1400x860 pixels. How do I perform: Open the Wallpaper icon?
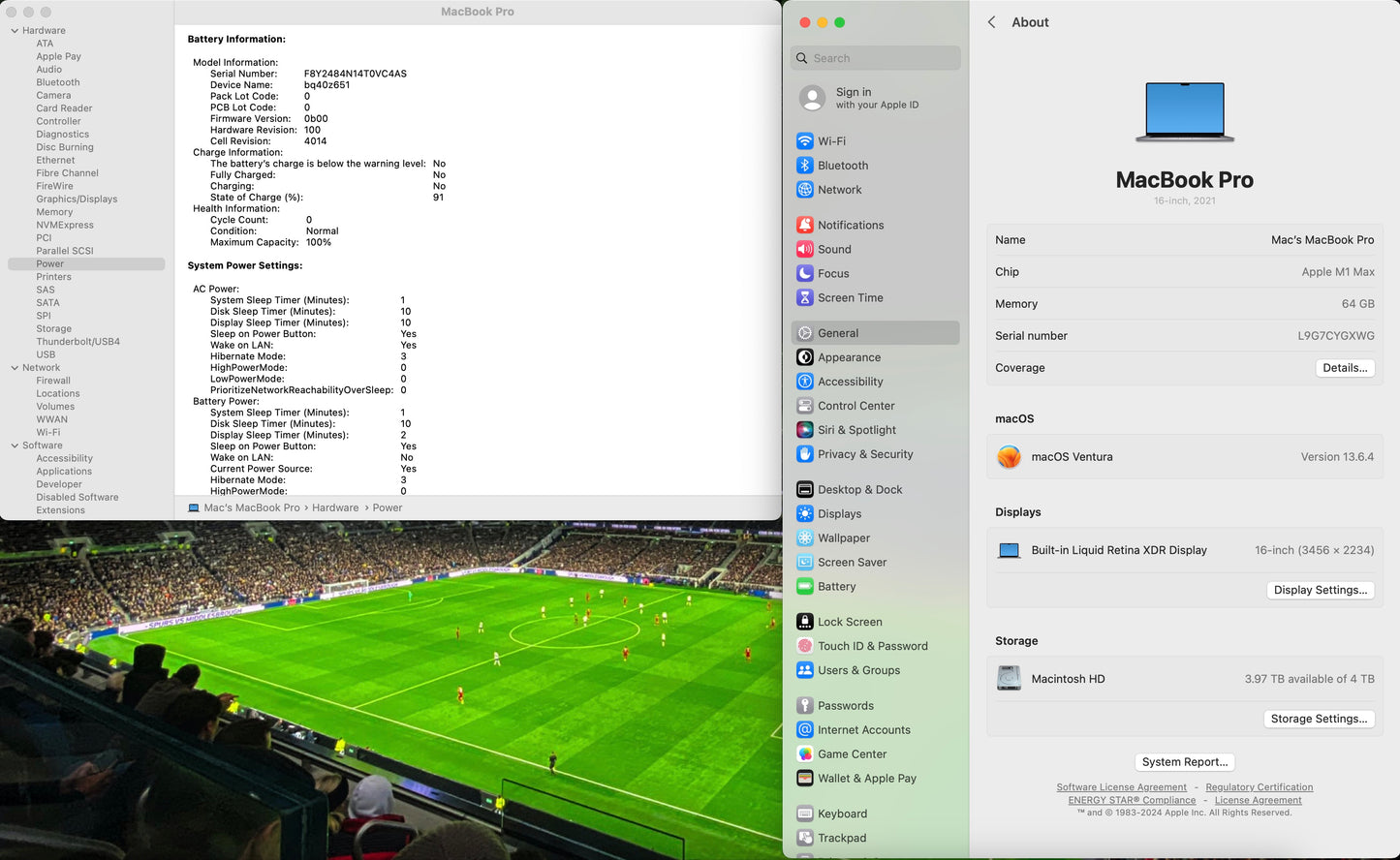(x=804, y=538)
